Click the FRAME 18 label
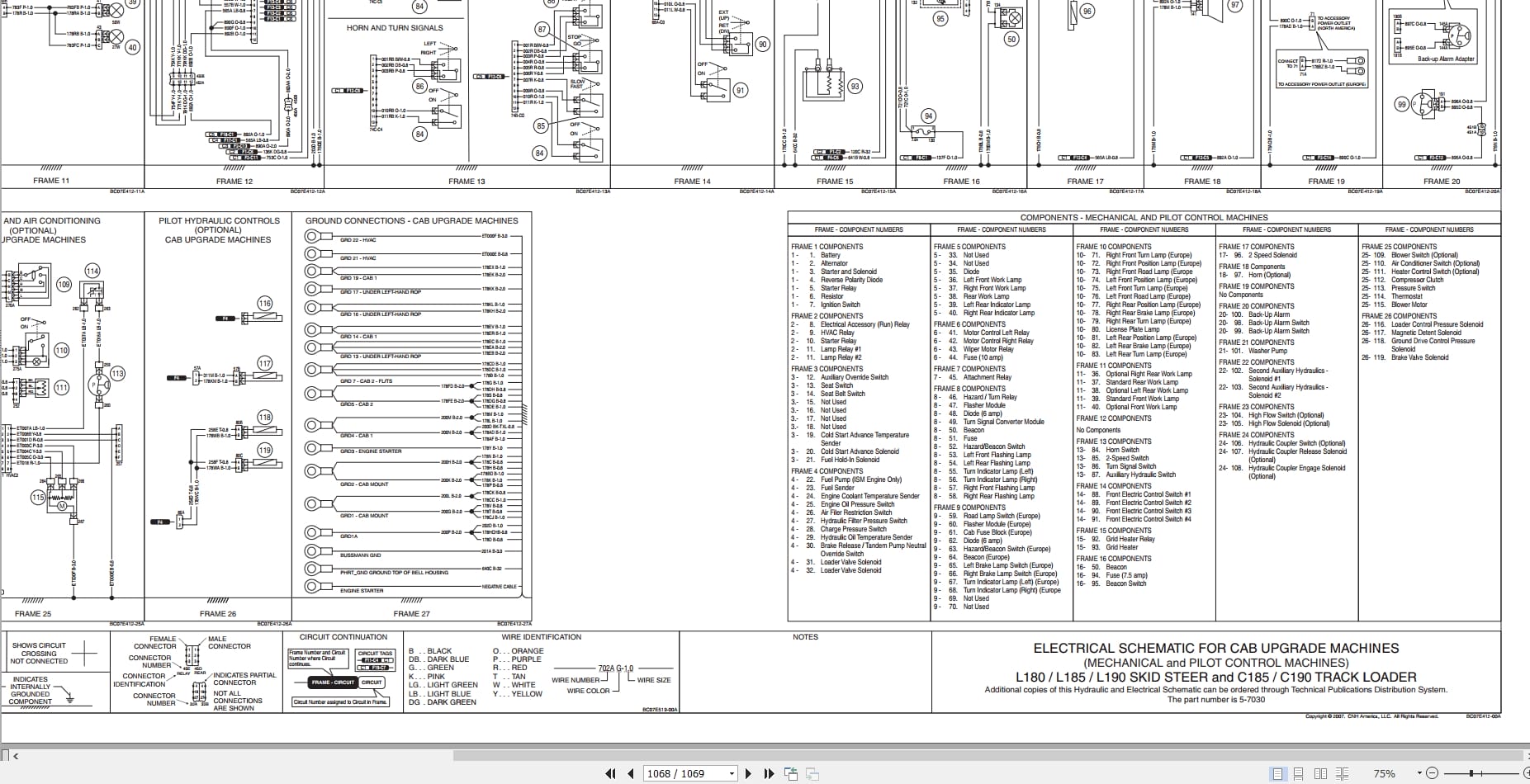Viewport: 1530px width, 784px height. pyautogui.click(x=1202, y=181)
